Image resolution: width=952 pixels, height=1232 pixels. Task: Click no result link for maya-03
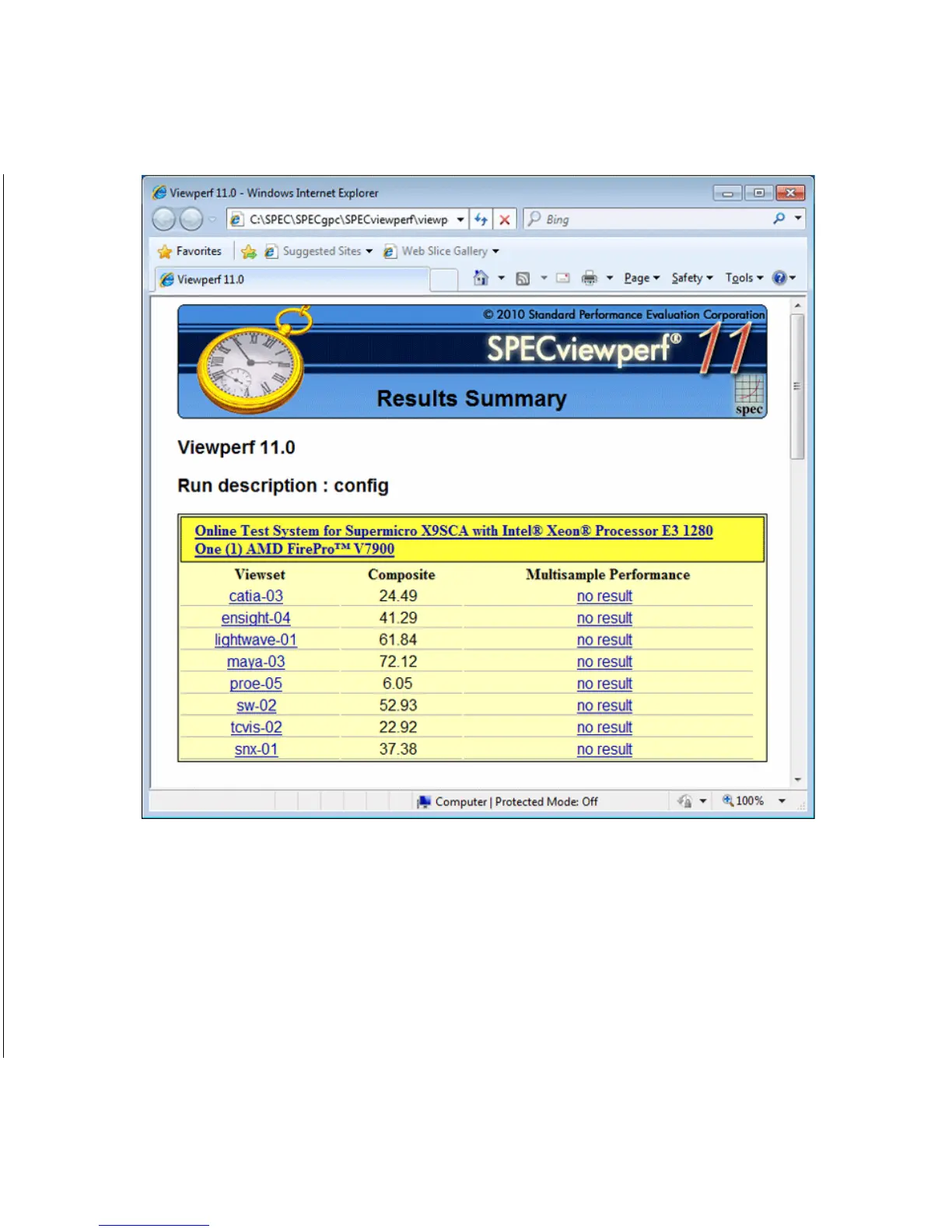604,661
